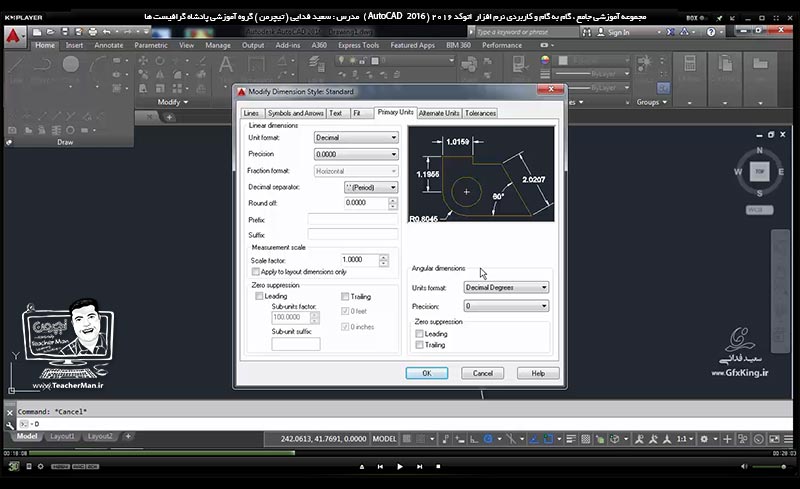Click the large Text A tool in ribbon
Screen dimensions: 800x489
pyautogui.click(x=226, y=65)
